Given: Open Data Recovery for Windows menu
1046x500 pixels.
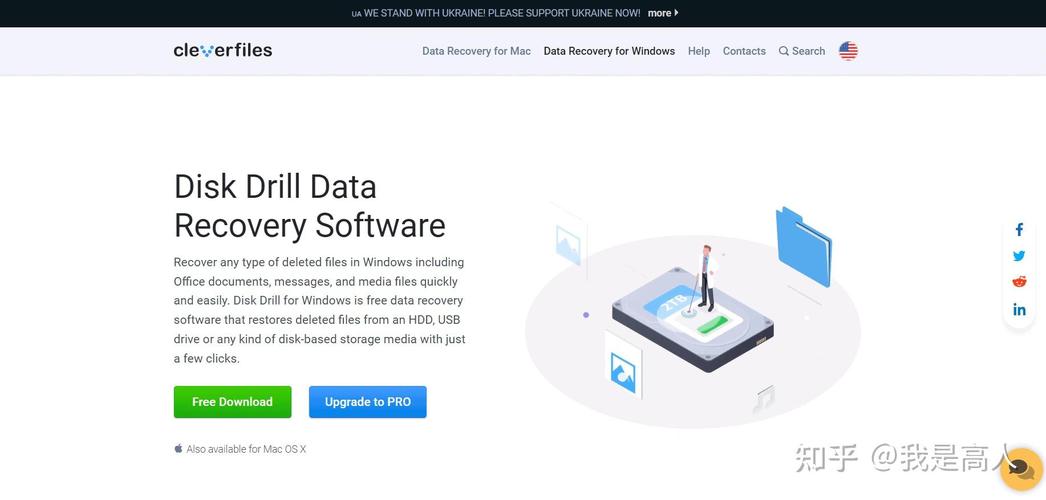Looking at the screenshot, I should pyautogui.click(x=609, y=51).
